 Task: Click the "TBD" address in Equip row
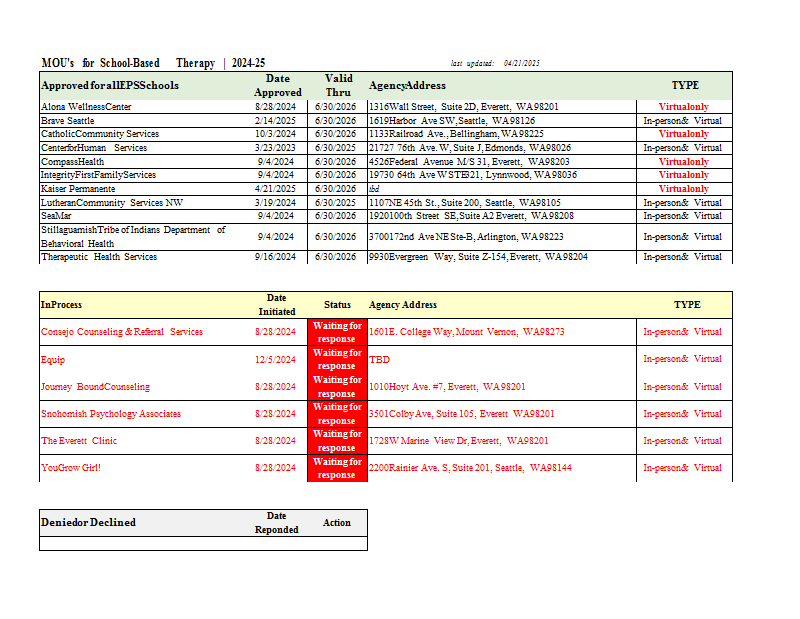click(380, 359)
